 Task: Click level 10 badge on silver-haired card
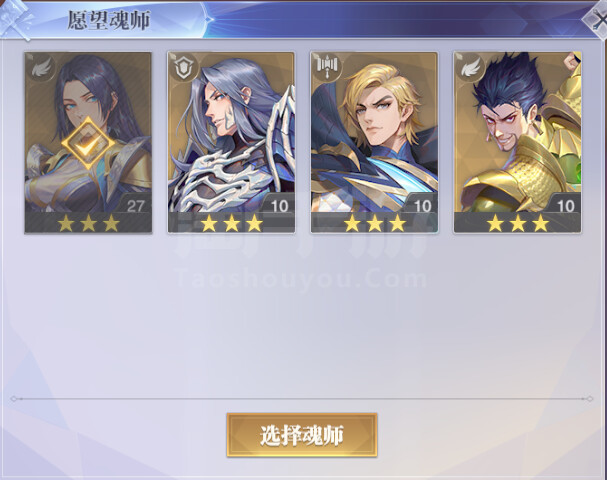click(x=279, y=205)
